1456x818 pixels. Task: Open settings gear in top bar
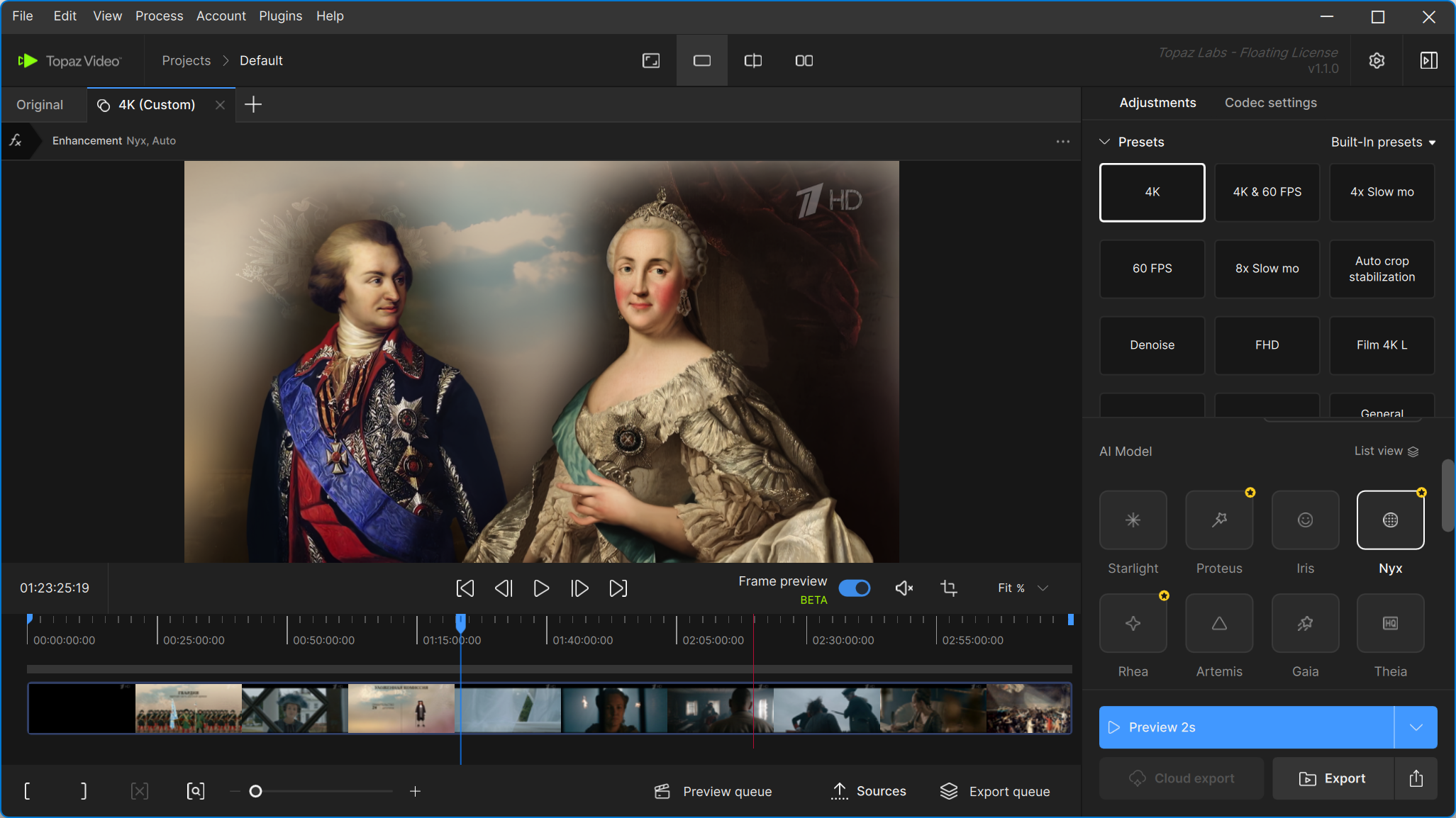click(1377, 61)
